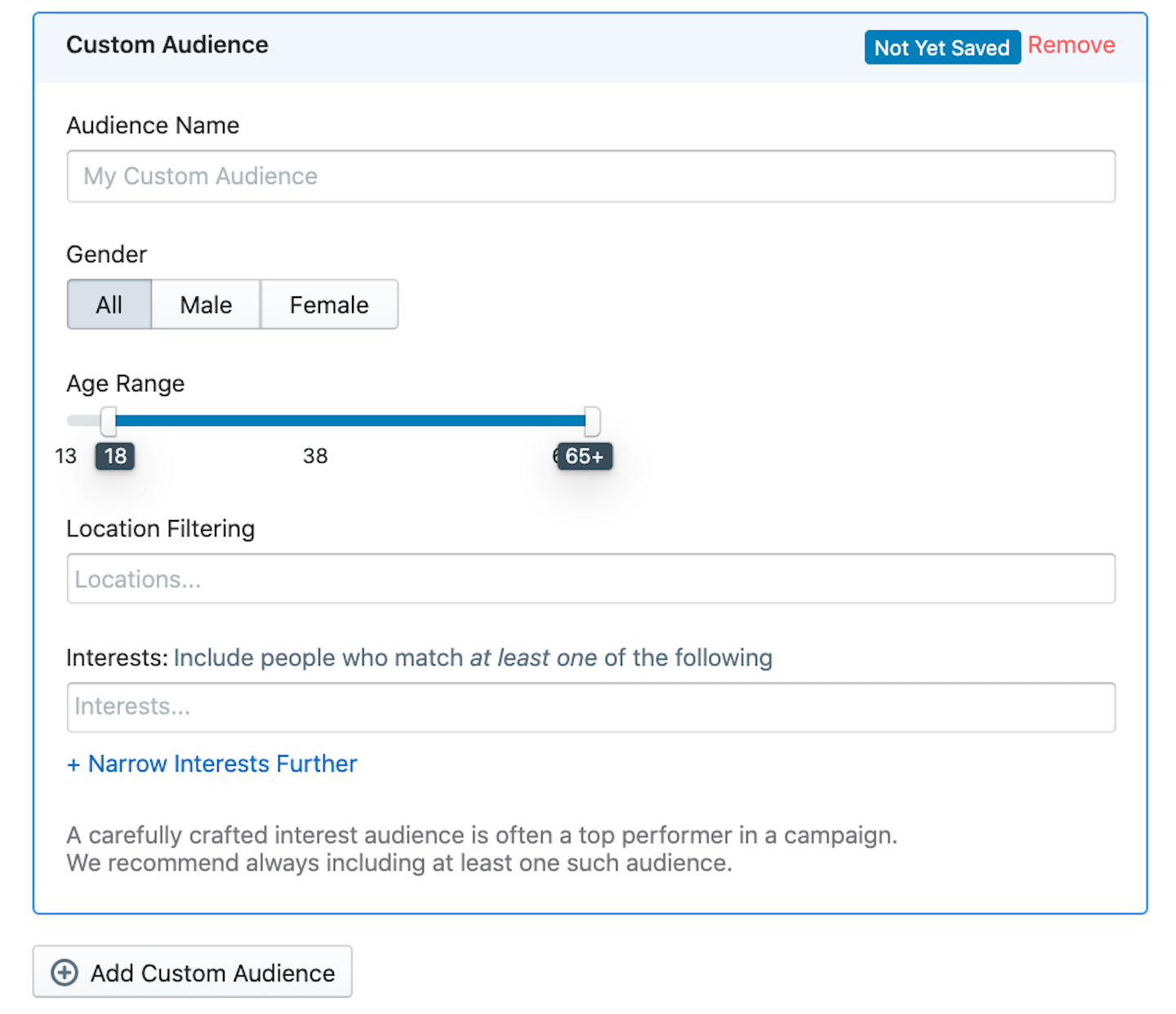Click the 65+ age value label
This screenshot has width=1176, height=1014.
(x=585, y=456)
